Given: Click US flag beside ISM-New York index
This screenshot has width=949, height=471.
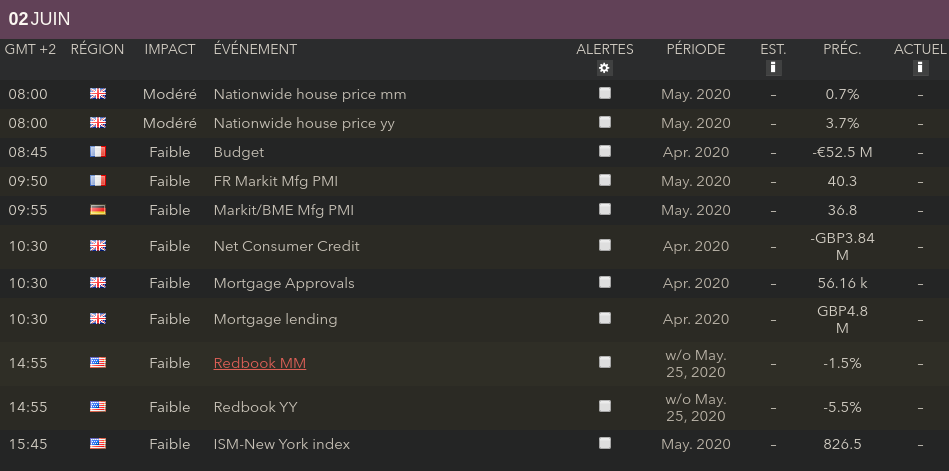Looking at the screenshot, I should point(97,443).
